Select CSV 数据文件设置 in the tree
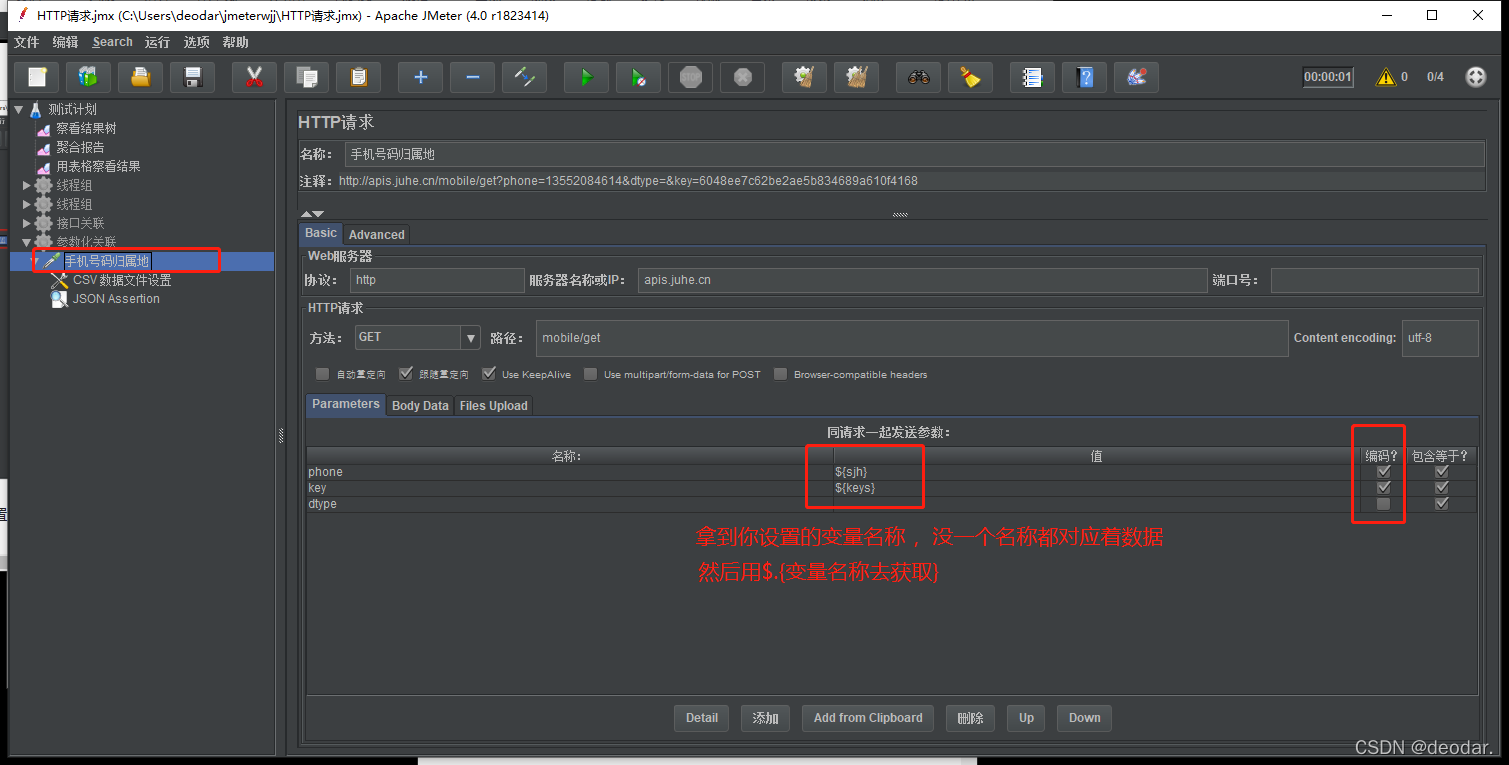Screen dimensions: 1509x765 click(121, 280)
